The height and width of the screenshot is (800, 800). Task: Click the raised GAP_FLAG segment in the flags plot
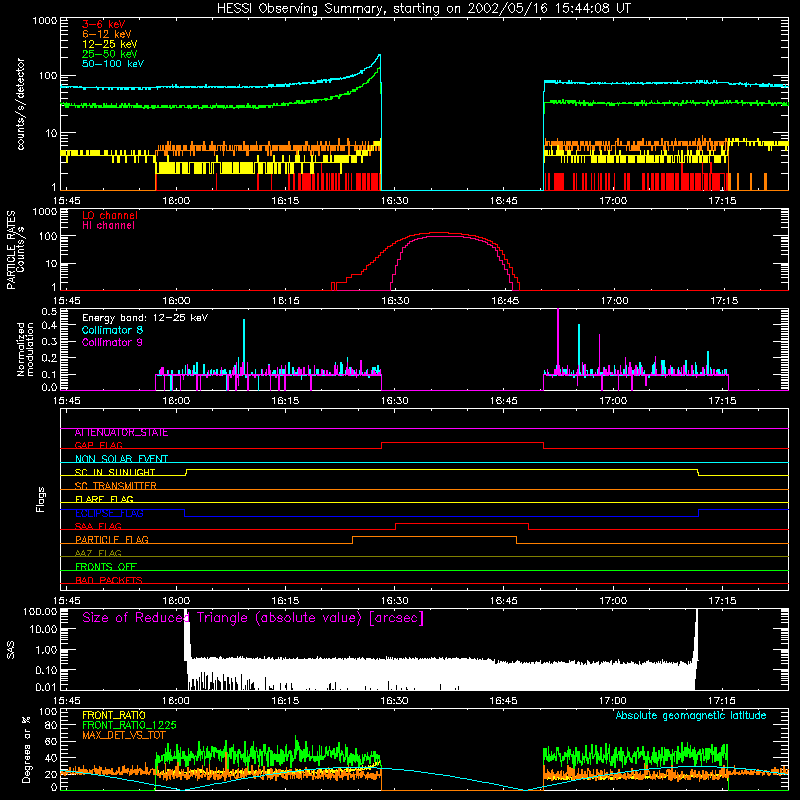[462, 443]
